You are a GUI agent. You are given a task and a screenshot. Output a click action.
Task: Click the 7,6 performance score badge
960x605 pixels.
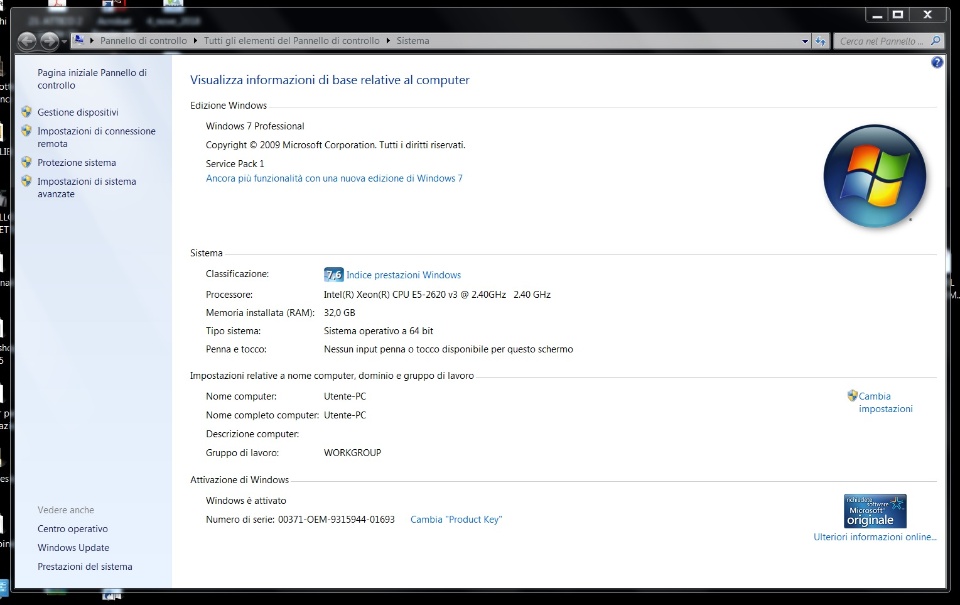point(334,274)
